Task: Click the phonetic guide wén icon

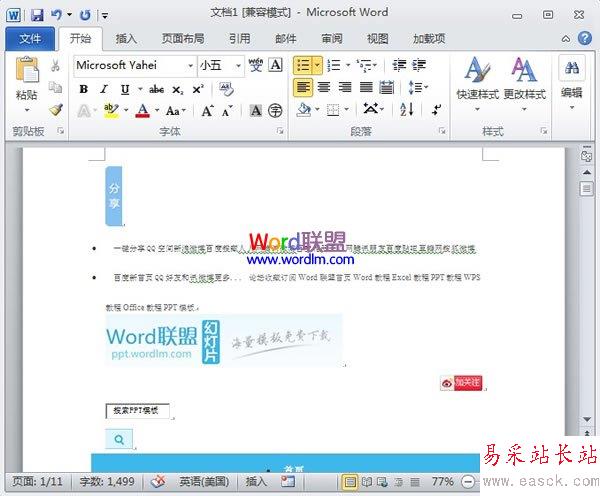Action: tap(256, 65)
